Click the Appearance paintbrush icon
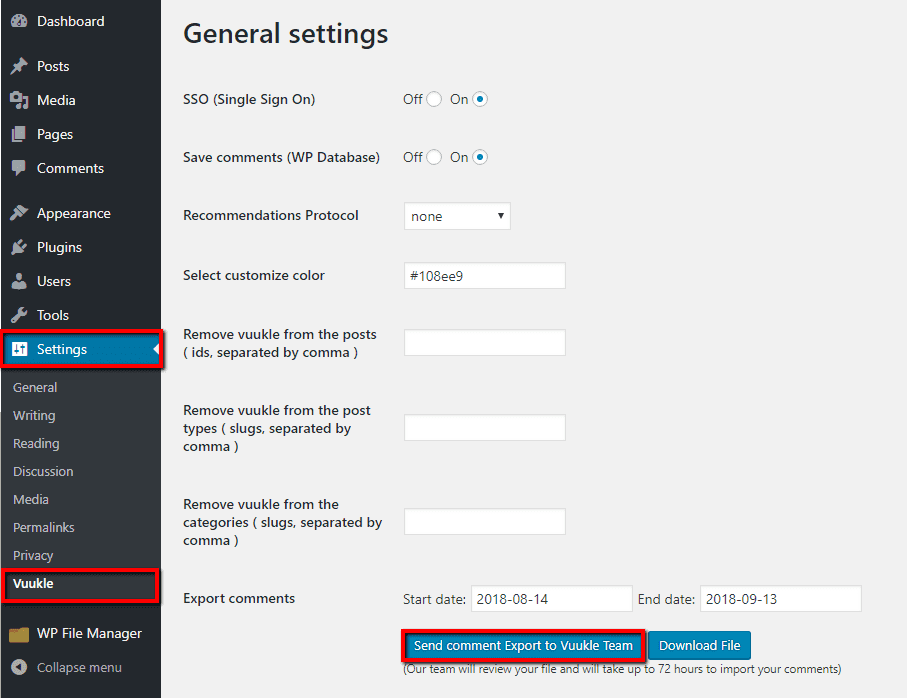The image size is (907, 698). click(x=19, y=213)
